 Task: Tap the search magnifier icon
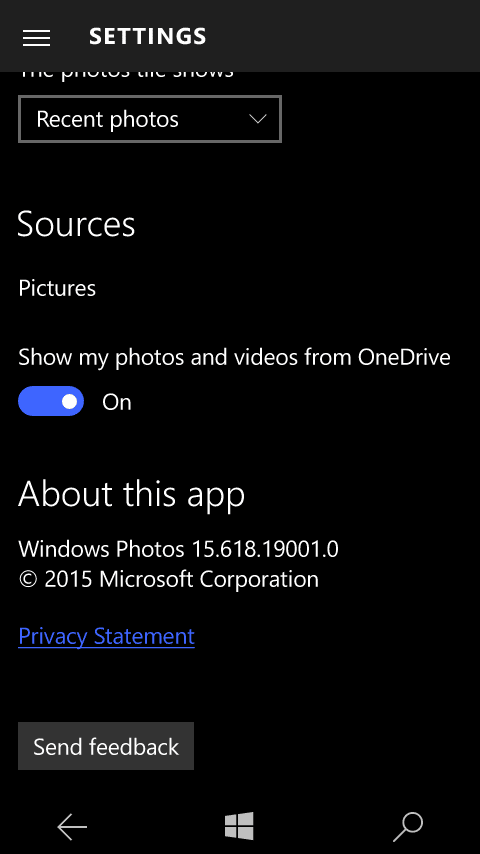pos(408,827)
